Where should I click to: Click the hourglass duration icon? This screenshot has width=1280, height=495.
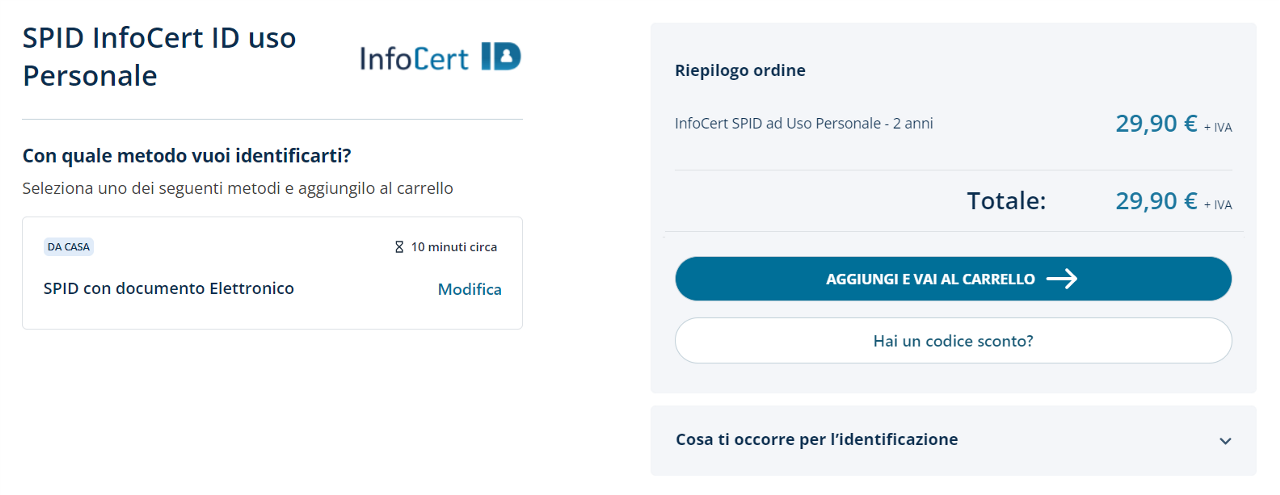pos(399,247)
